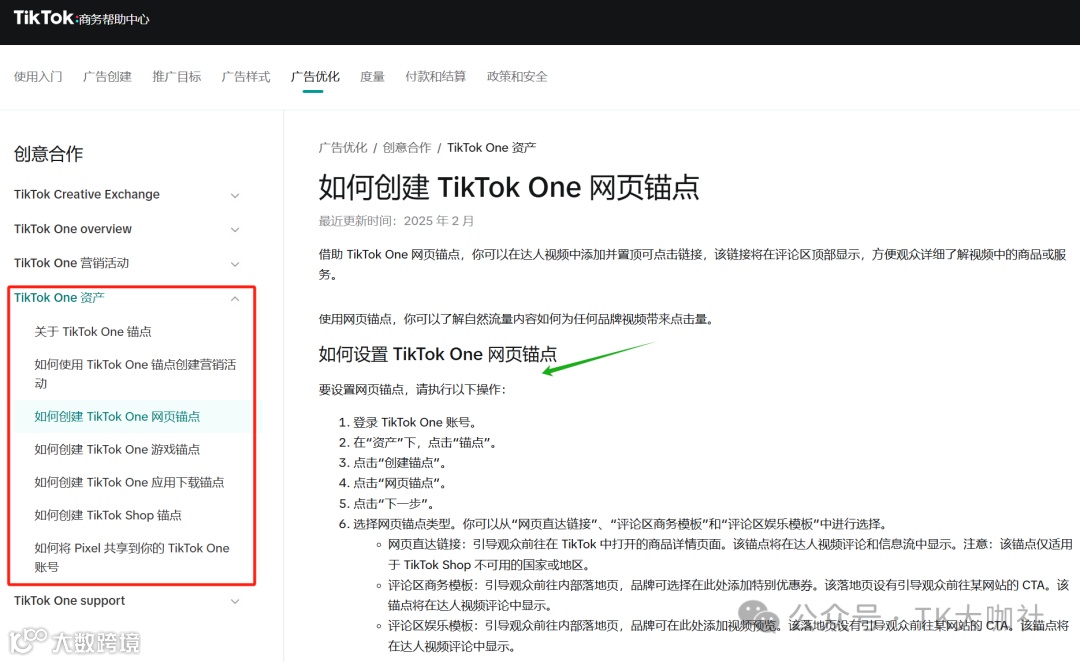Click intro paragraph starting 借助 TikTok One 网页锚点

(x=692, y=265)
